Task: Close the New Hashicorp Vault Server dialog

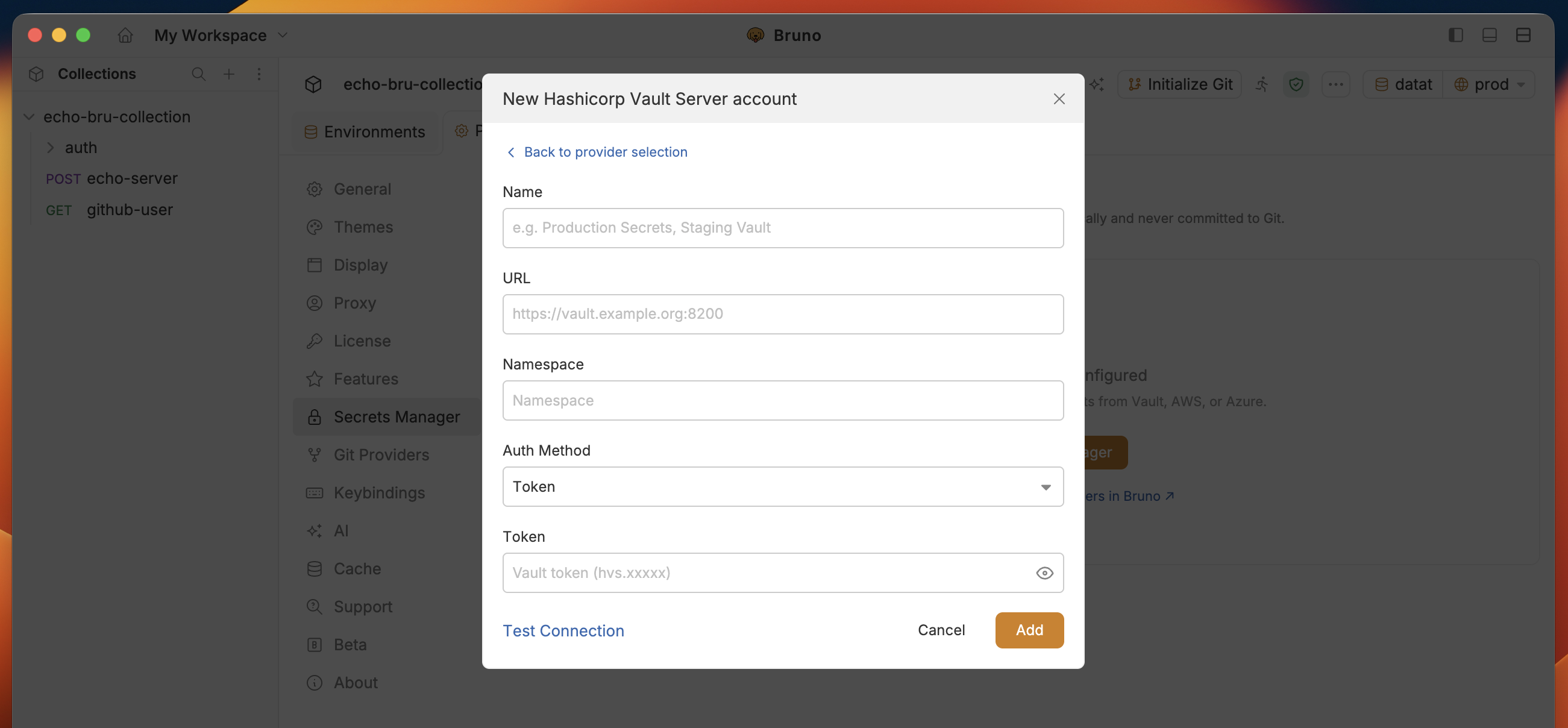Action: [1059, 99]
